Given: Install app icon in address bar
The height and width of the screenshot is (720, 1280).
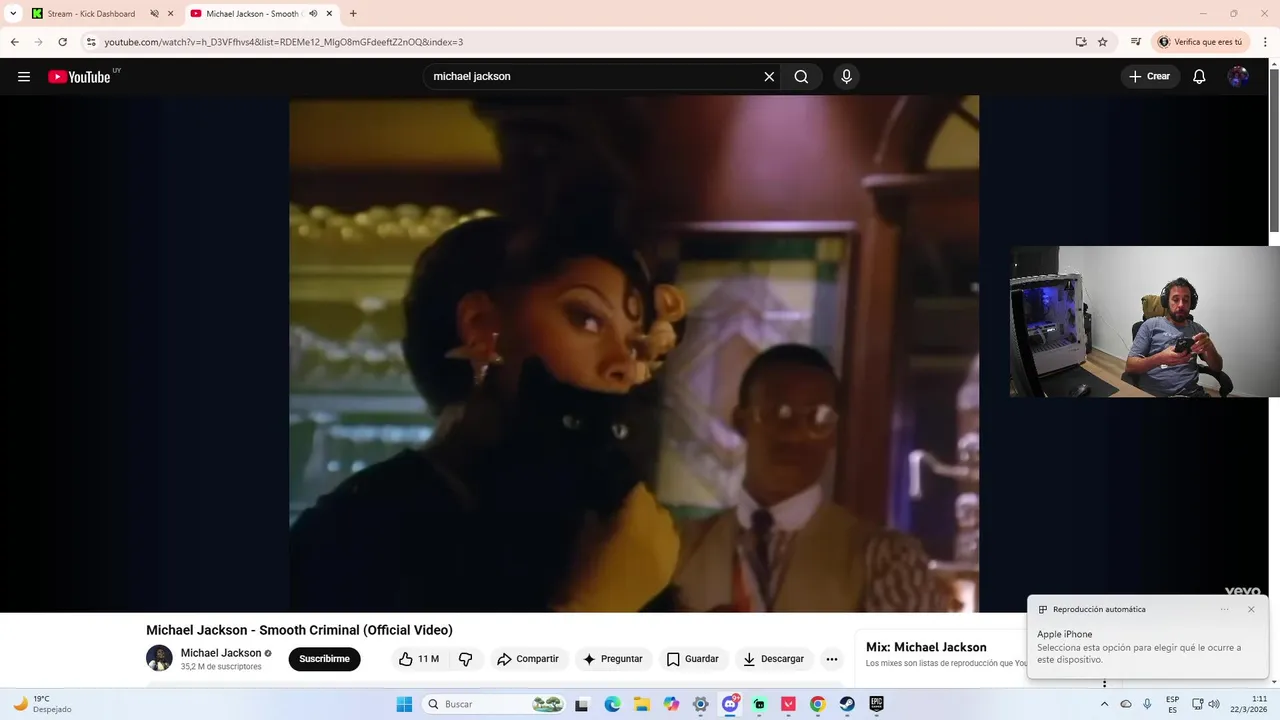Looking at the screenshot, I should click(x=1081, y=42).
